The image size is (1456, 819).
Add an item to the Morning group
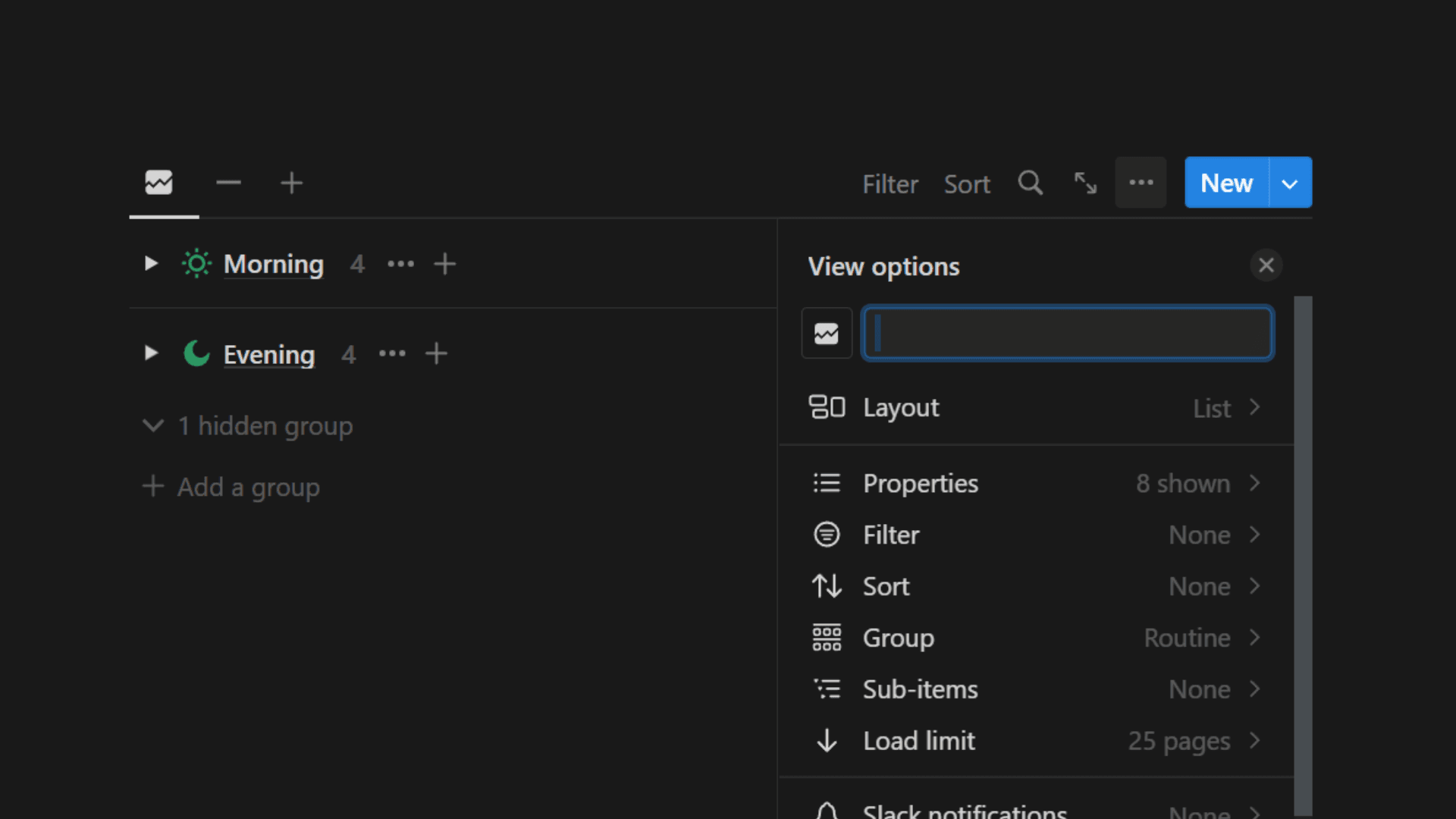tap(444, 264)
